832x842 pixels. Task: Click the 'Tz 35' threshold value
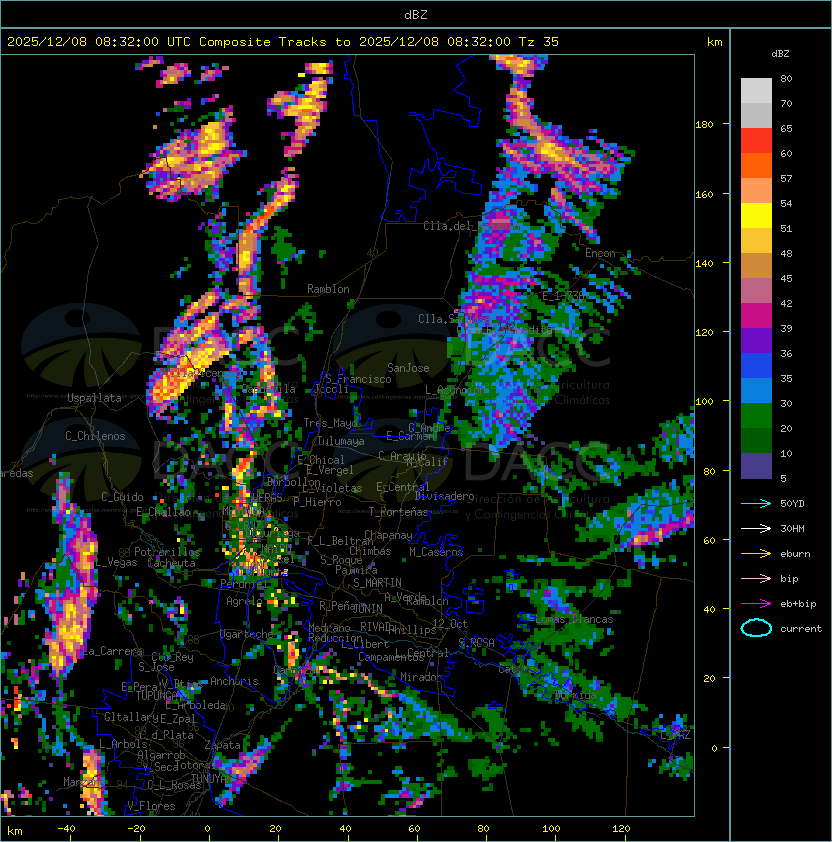pyautogui.click(x=539, y=42)
